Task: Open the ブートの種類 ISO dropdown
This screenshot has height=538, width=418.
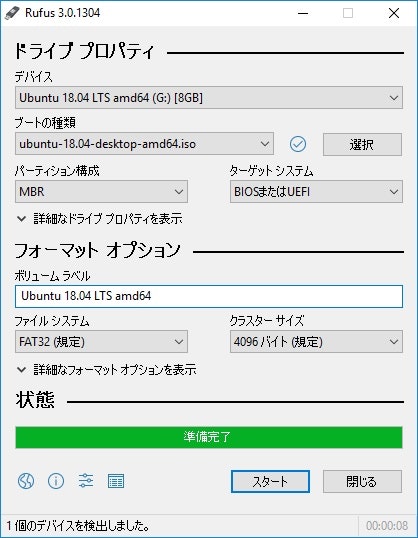Action: point(144,144)
